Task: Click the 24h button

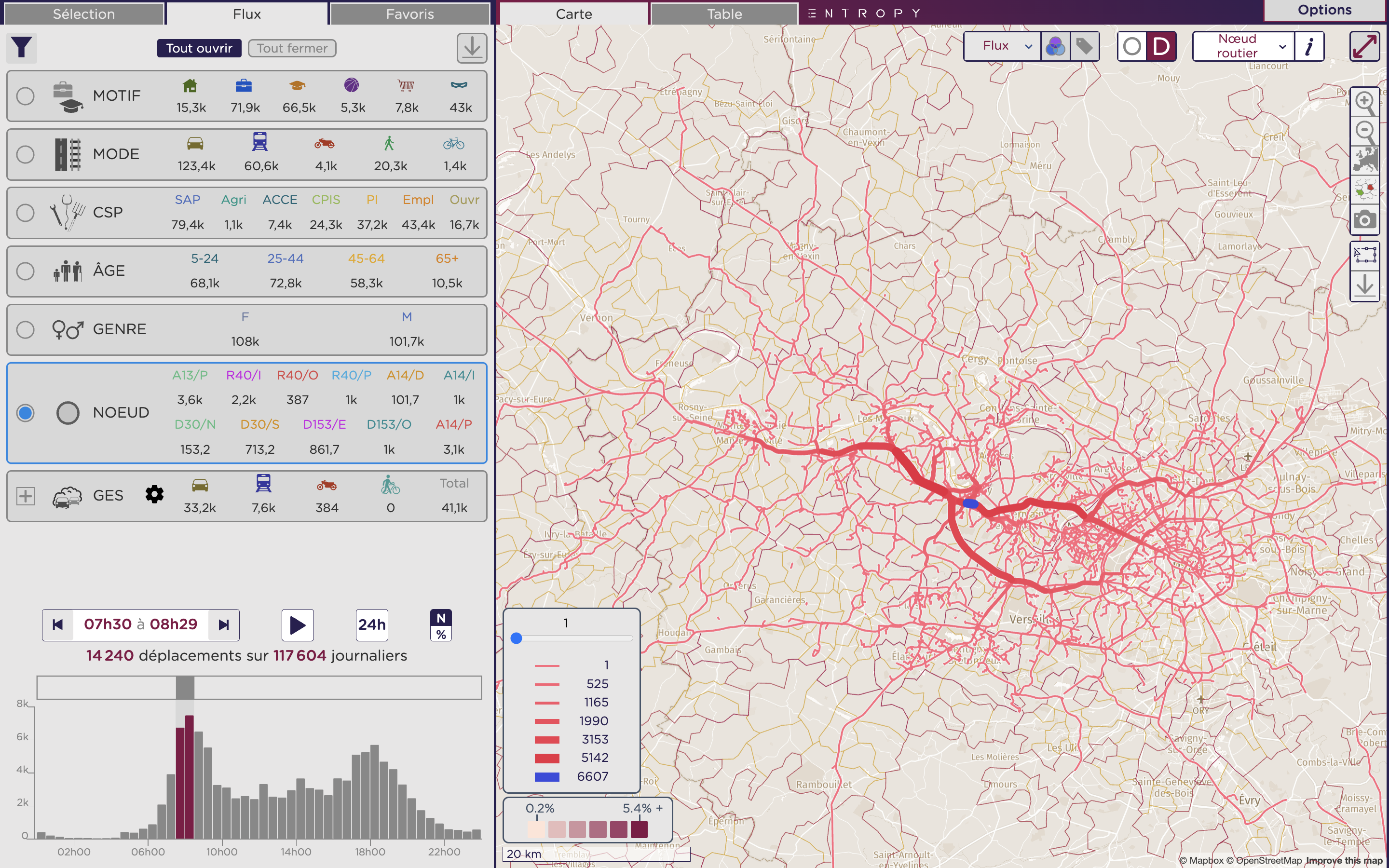Action: tap(372, 624)
